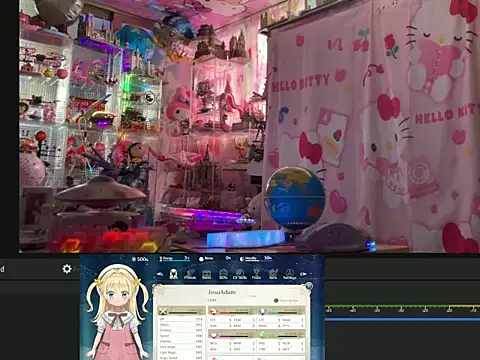The height and width of the screenshot is (360, 480).
Task: Select the teal-bar intellect stats header icon
Action: pyautogui.click(x=262, y=311)
